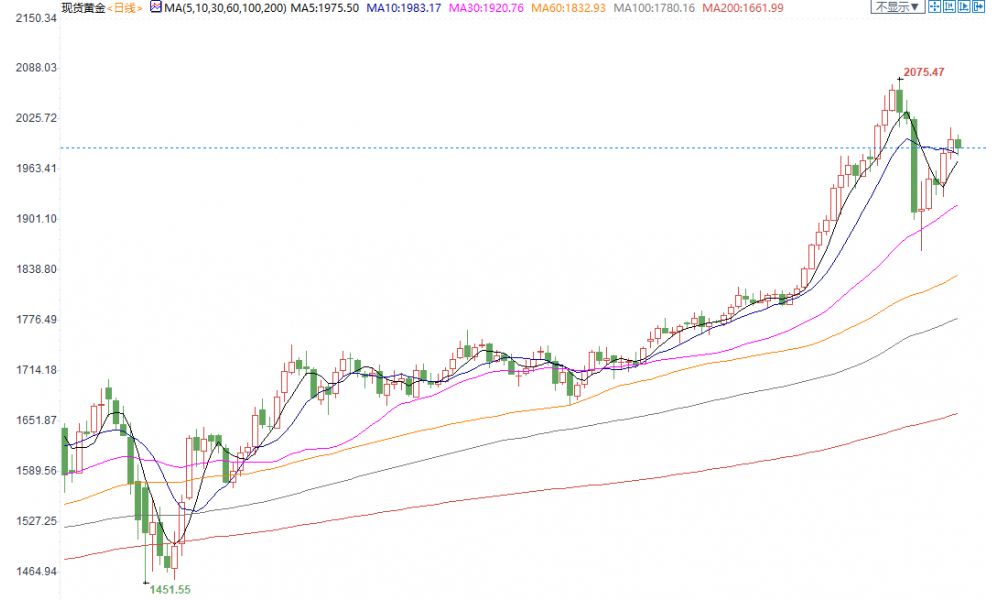Click the second icon right of 不显示 dropdown

click(951, 7)
